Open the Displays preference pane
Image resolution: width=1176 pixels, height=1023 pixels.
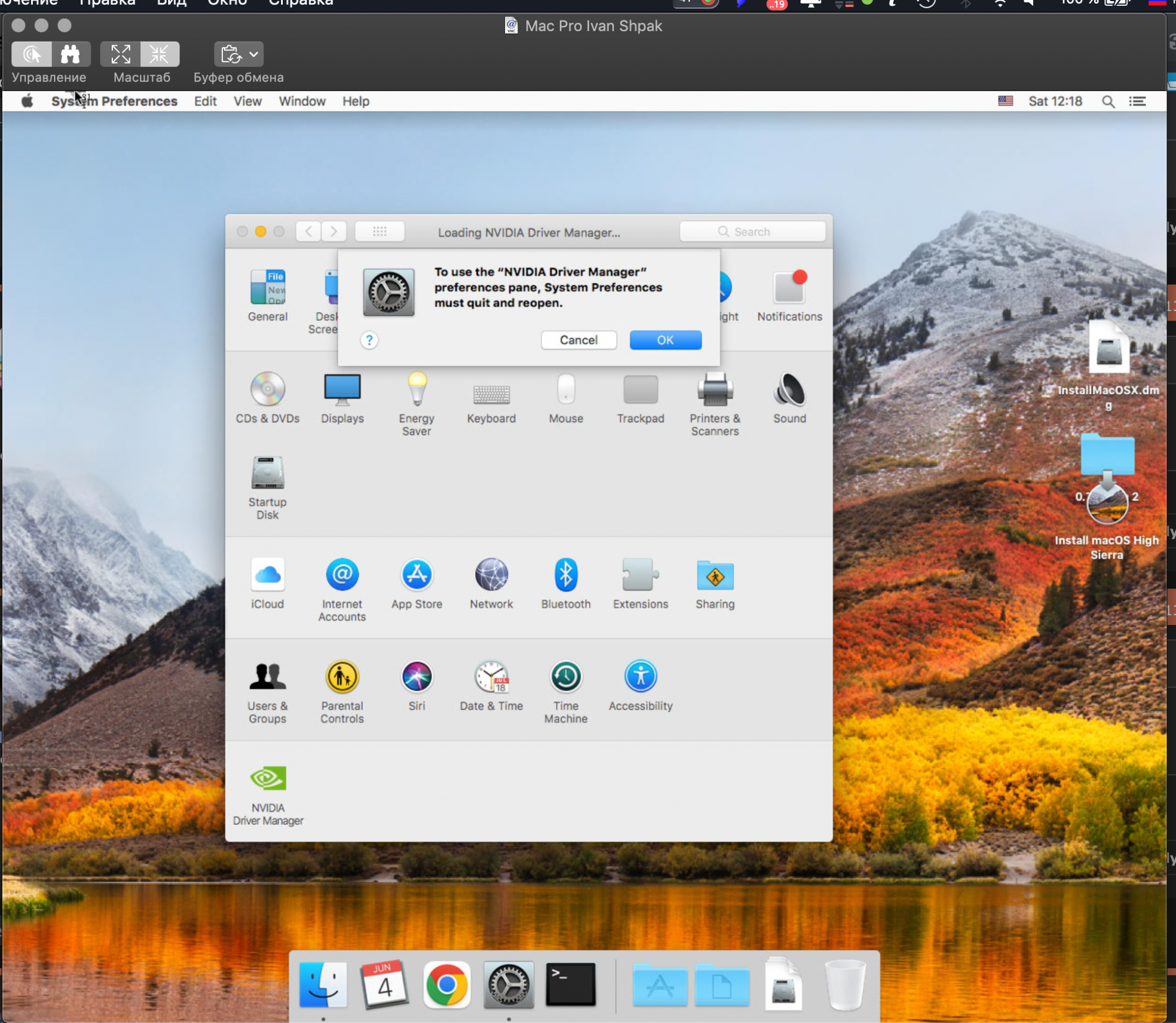pos(342,397)
